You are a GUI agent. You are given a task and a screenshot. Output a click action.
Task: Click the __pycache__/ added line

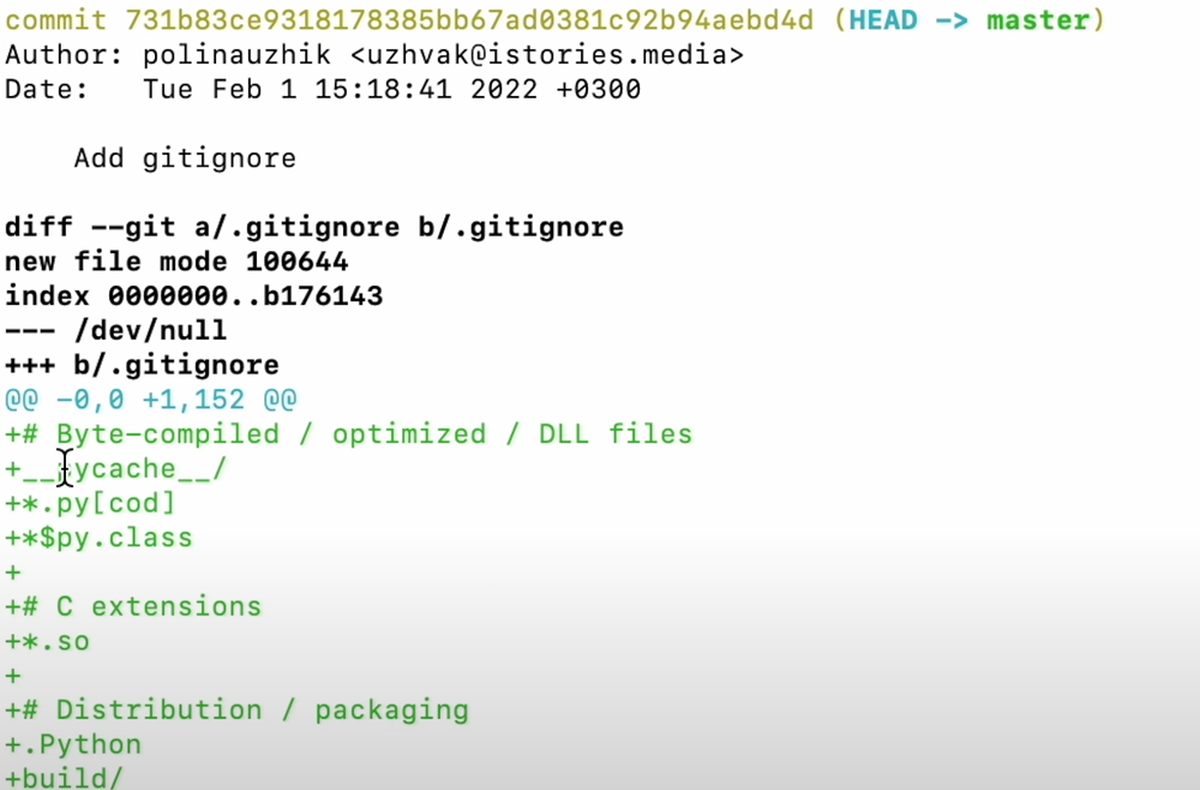click(x=116, y=469)
